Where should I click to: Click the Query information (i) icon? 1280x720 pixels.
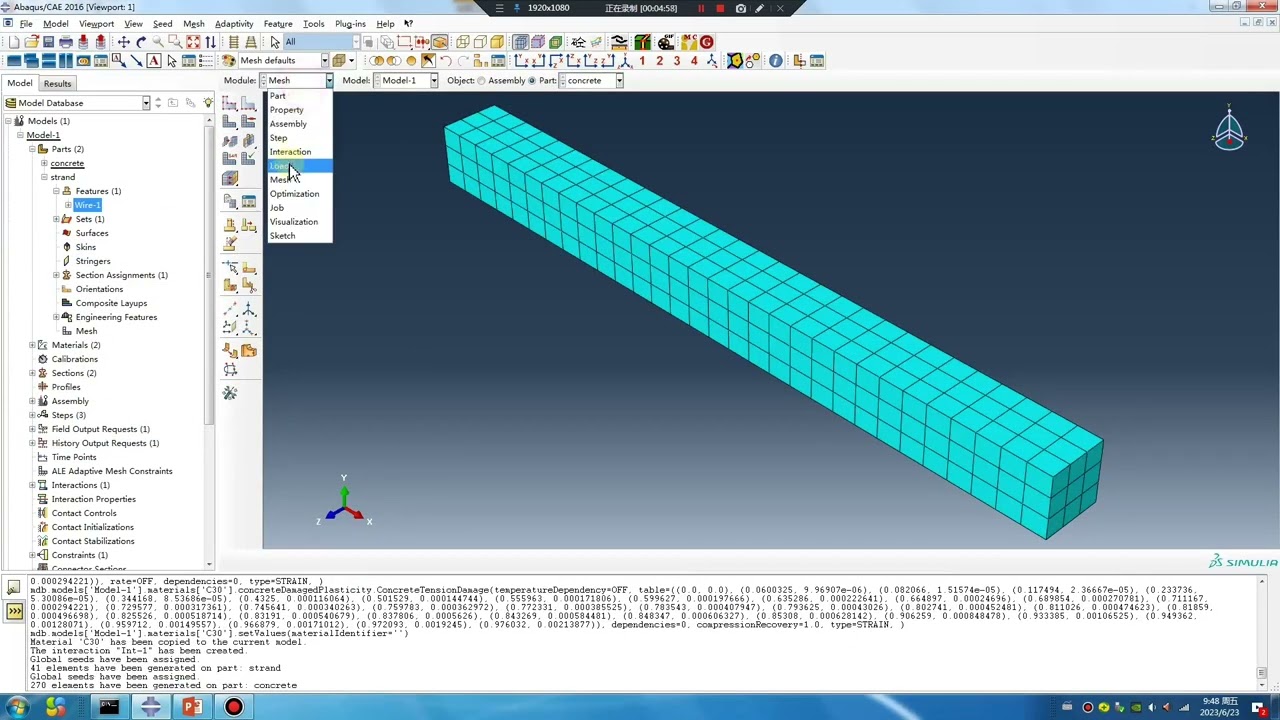click(x=775, y=61)
